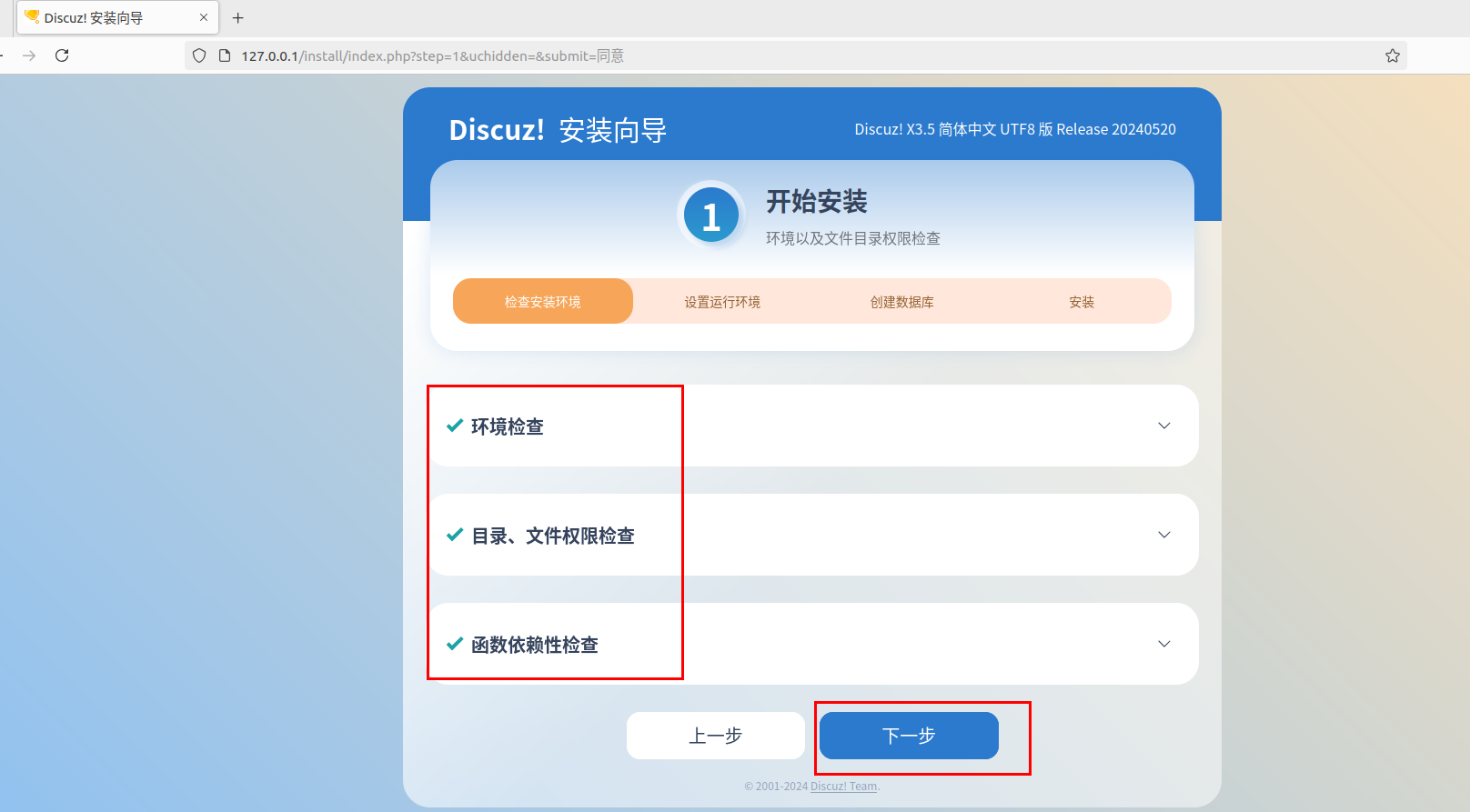Close the Discuz! 安装向导 tab
The height and width of the screenshot is (812, 1470).
point(204,17)
